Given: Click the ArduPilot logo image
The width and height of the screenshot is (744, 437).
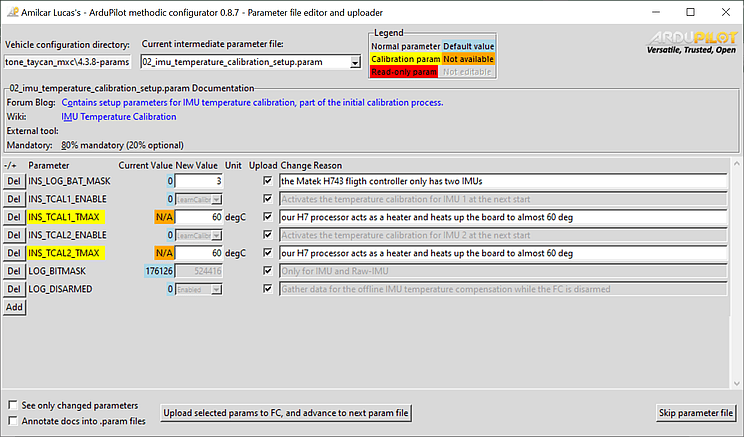Looking at the screenshot, I should [691, 43].
